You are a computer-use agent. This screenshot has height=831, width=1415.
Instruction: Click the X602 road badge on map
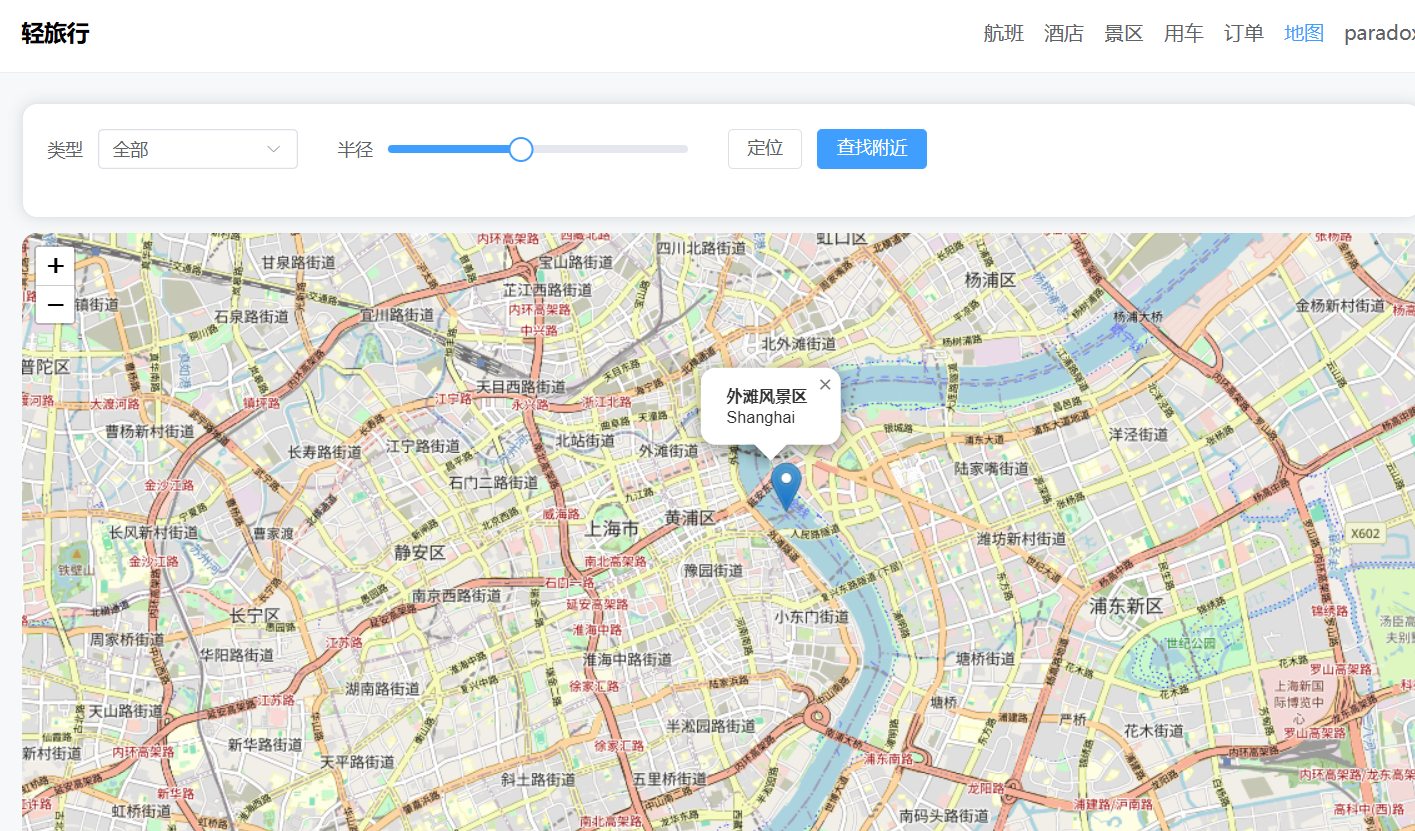[1364, 533]
